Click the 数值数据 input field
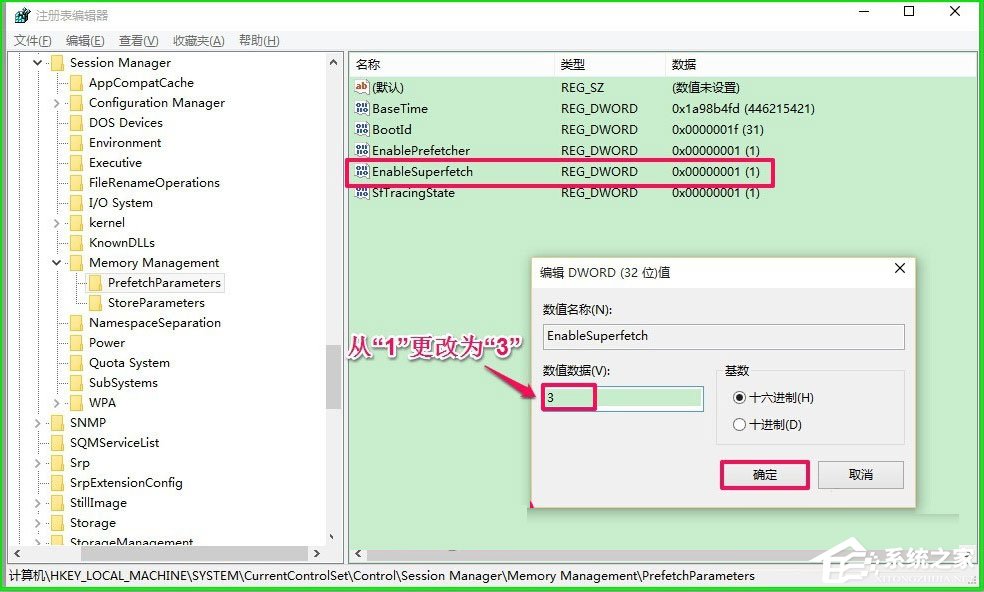Viewport: 984px width, 592px height. (x=620, y=397)
